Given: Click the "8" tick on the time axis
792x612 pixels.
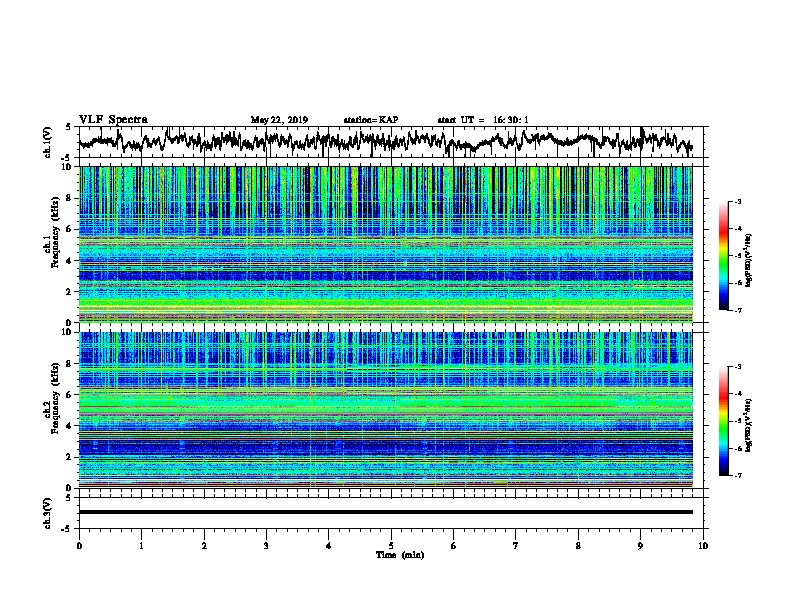Looking at the screenshot, I should (578, 546).
